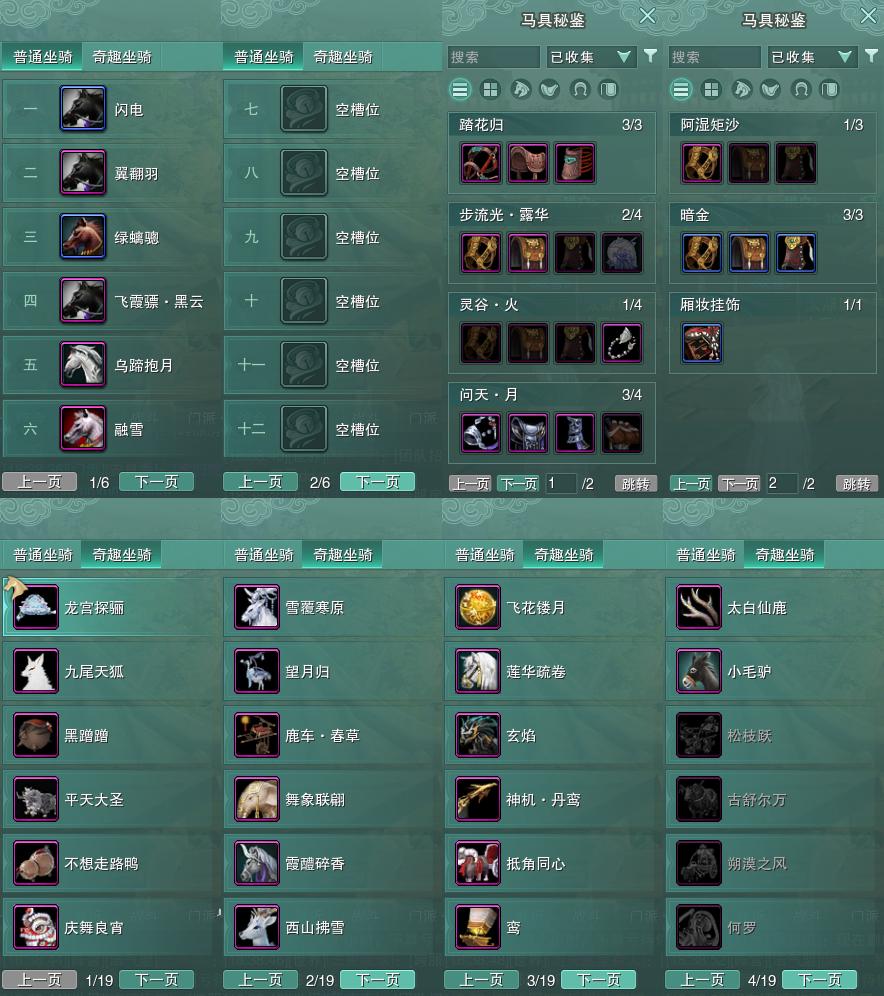
Task: Open the 厢妆挂饰 gear item icon
Action: click(x=701, y=343)
